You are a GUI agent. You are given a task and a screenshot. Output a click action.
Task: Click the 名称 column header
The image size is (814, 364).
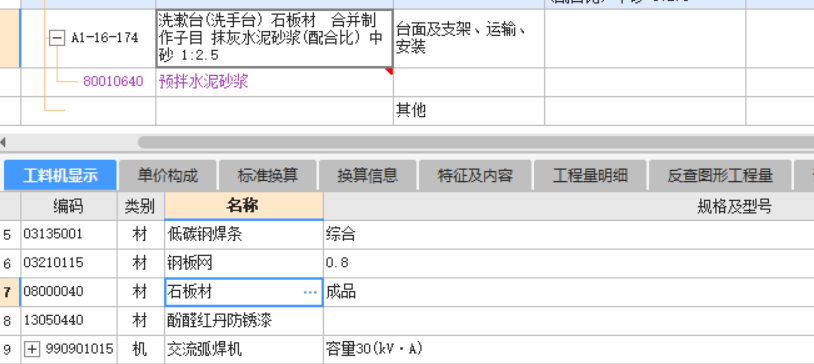coord(243,207)
